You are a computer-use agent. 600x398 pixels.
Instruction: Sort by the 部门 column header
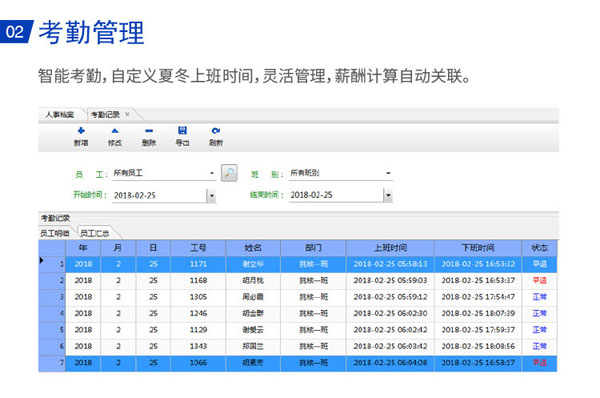tap(313, 248)
